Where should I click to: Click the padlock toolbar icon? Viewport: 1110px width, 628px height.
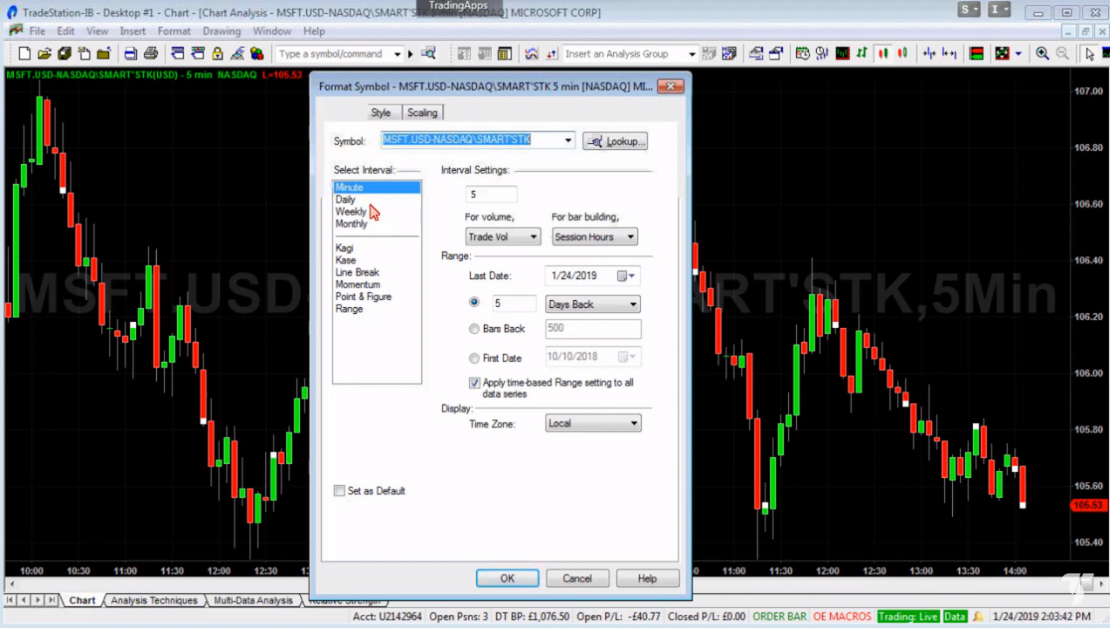(x=217, y=54)
